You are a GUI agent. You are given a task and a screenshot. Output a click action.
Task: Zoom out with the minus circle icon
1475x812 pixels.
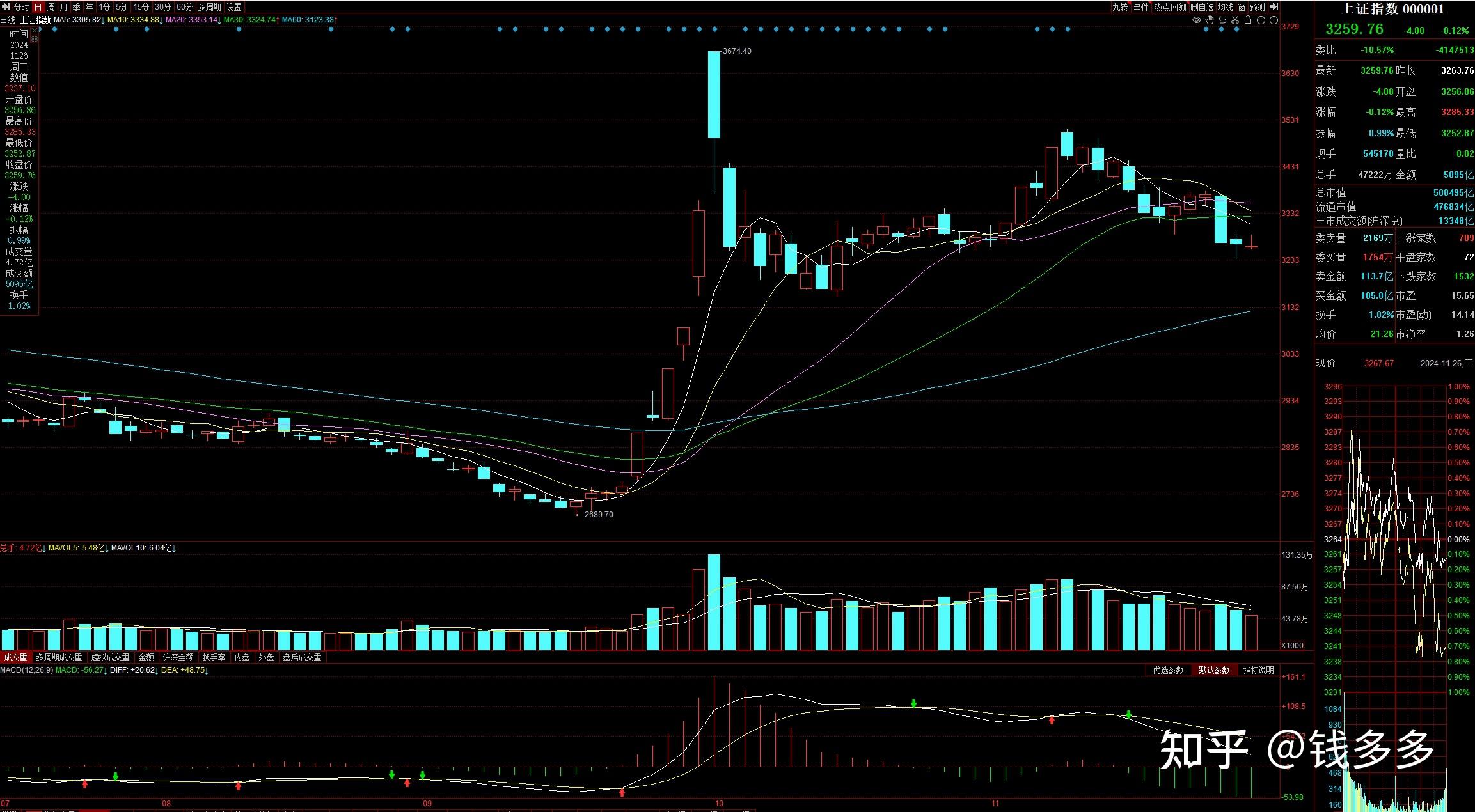[x=1274, y=20]
